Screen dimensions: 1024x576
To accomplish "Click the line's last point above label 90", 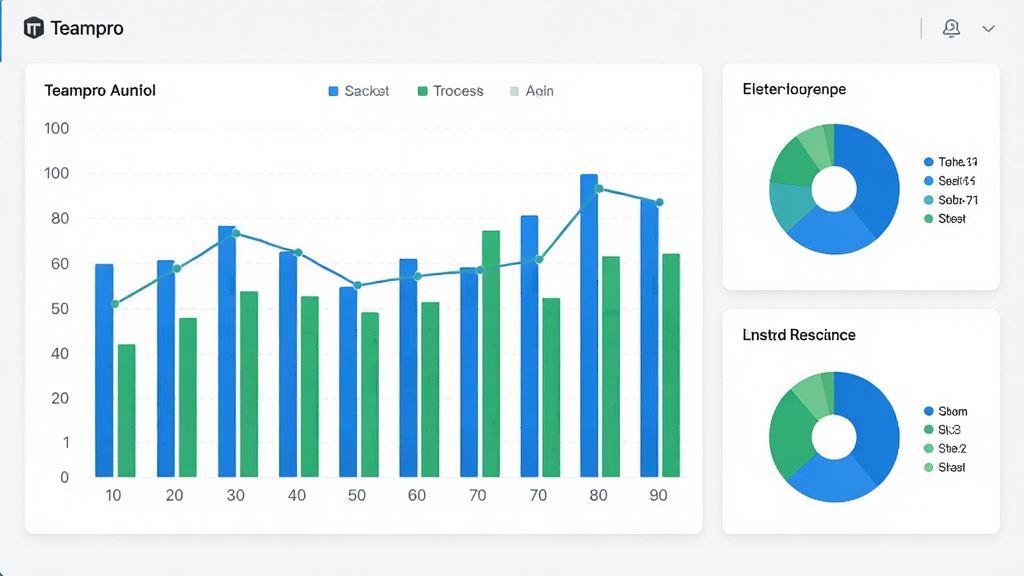I will pyautogui.click(x=660, y=202).
